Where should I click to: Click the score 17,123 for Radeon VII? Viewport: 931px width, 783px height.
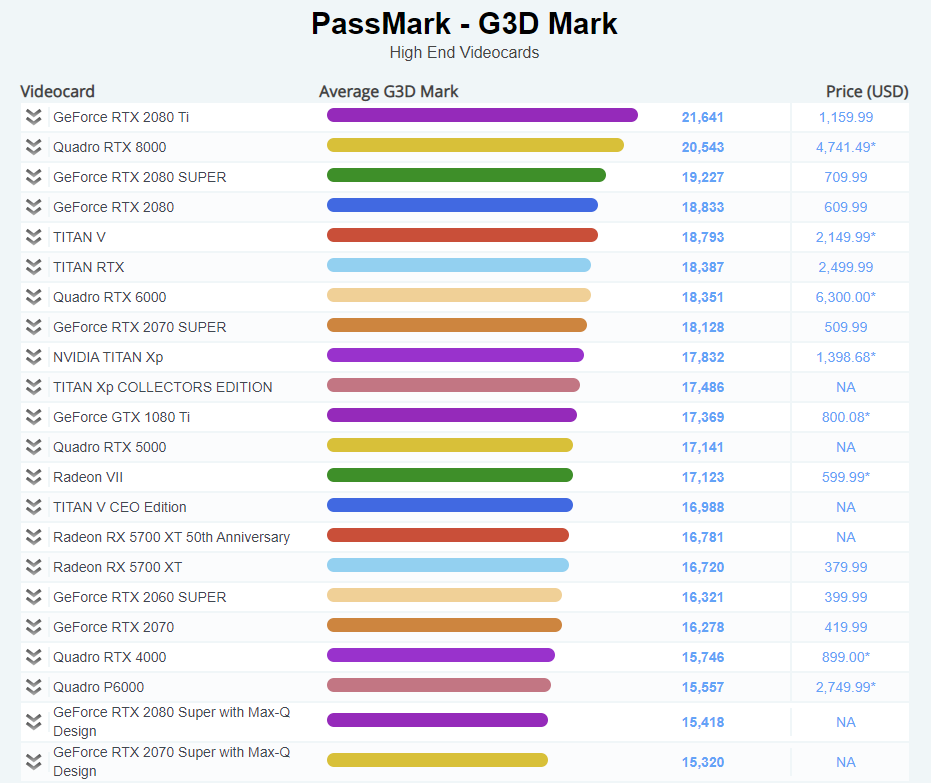[x=702, y=477]
